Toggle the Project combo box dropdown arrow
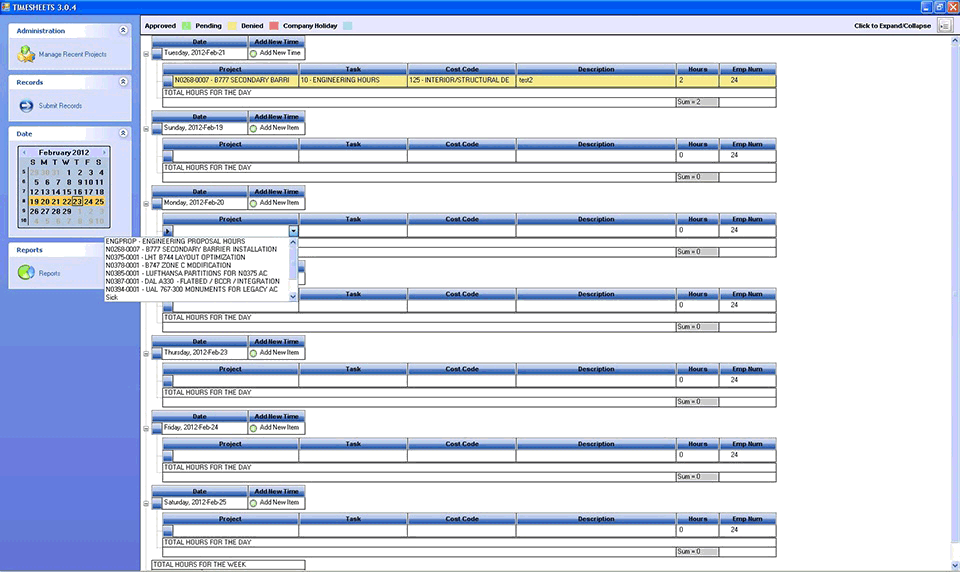 pyautogui.click(x=293, y=231)
